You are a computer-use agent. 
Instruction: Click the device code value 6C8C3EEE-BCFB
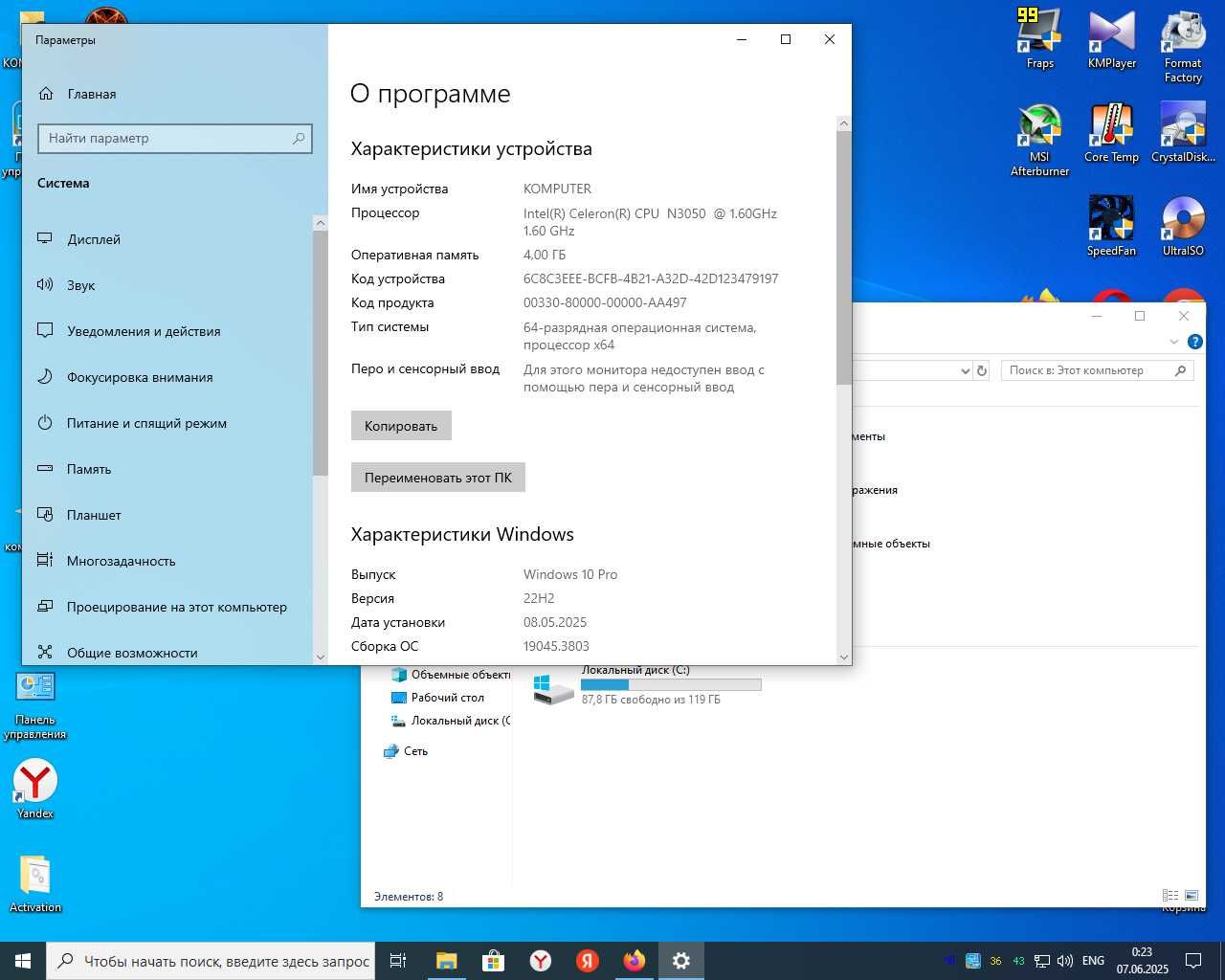click(x=651, y=278)
